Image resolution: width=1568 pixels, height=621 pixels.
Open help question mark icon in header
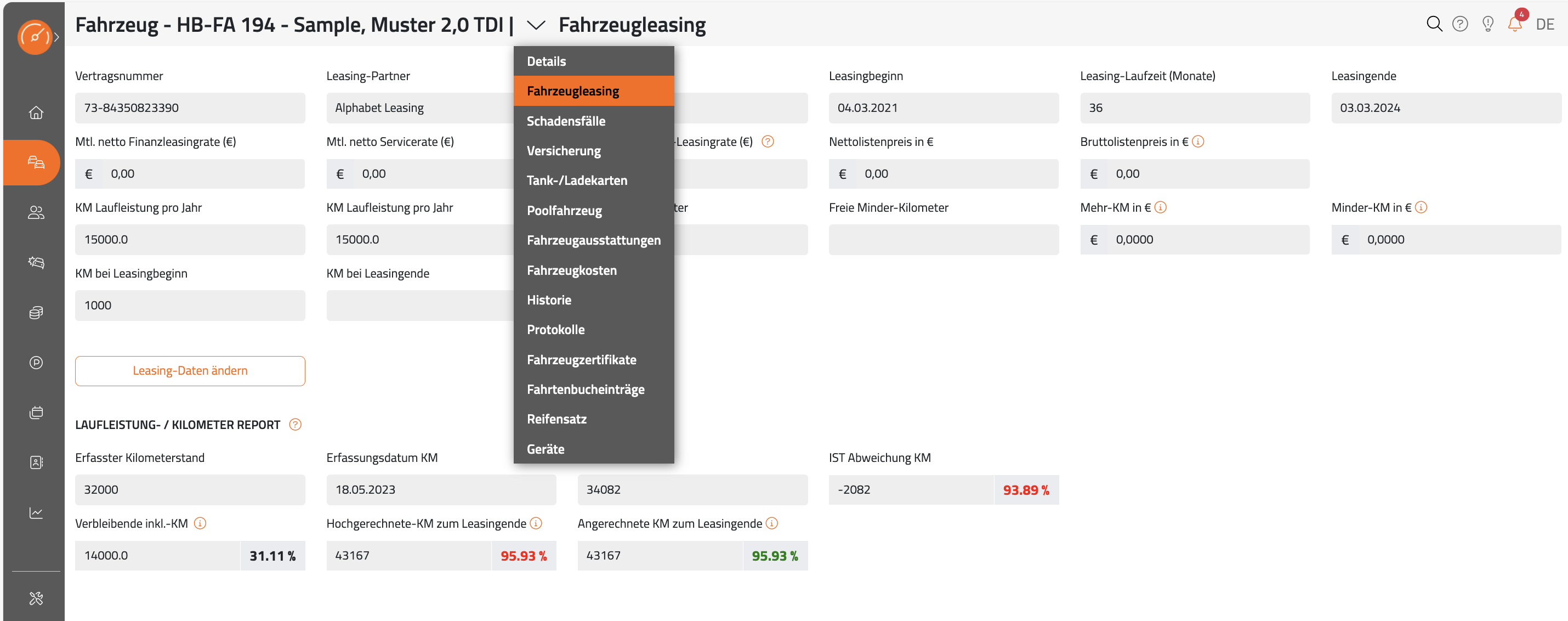tap(1459, 24)
